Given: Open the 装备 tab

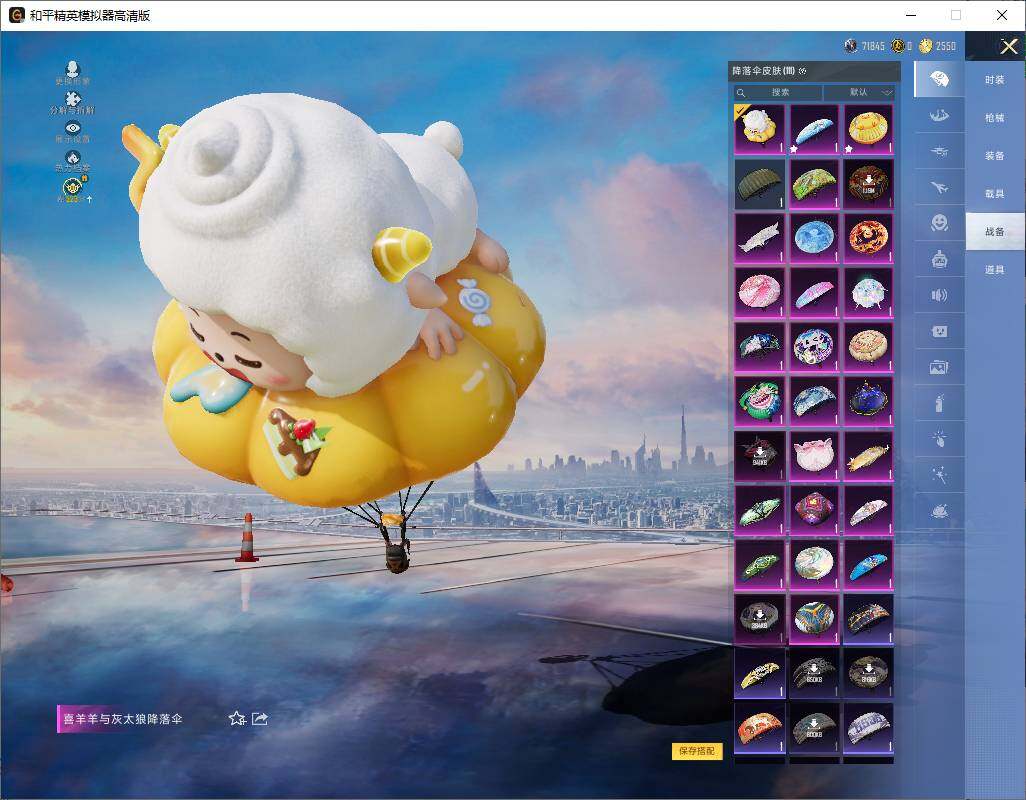Looking at the screenshot, I should [x=995, y=156].
